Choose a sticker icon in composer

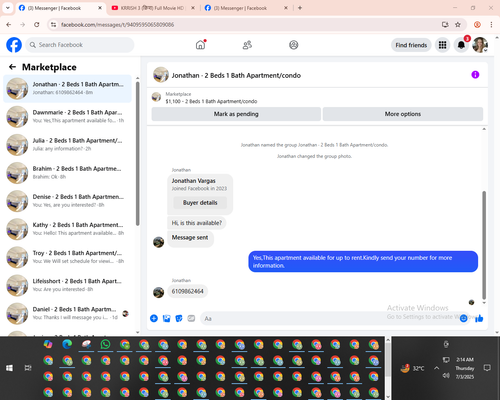(179, 318)
